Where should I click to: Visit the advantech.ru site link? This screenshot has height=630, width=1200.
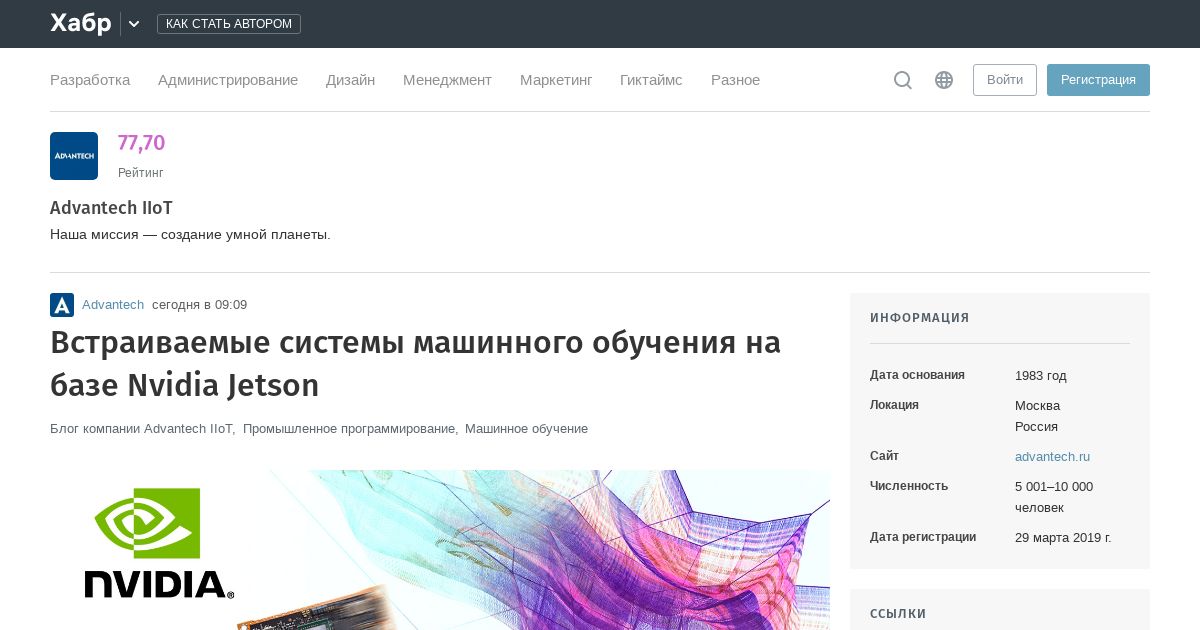click(1052, 457)
